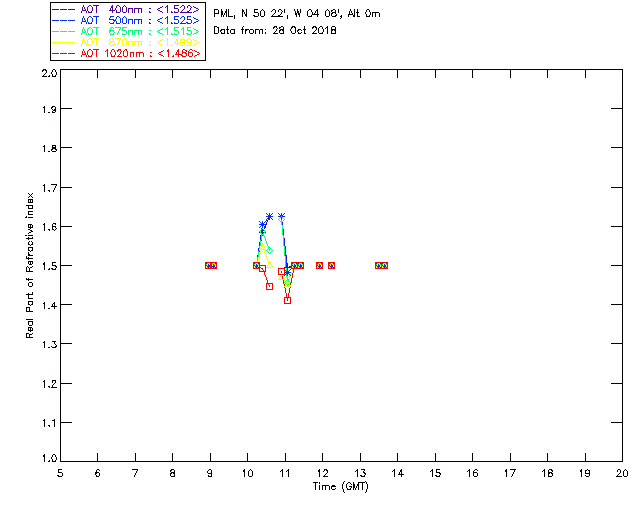Image resolution: width=640 pixels, height=512 pixels.
Task: Click the x-axis tick label 13
Action: pos(360,473)
